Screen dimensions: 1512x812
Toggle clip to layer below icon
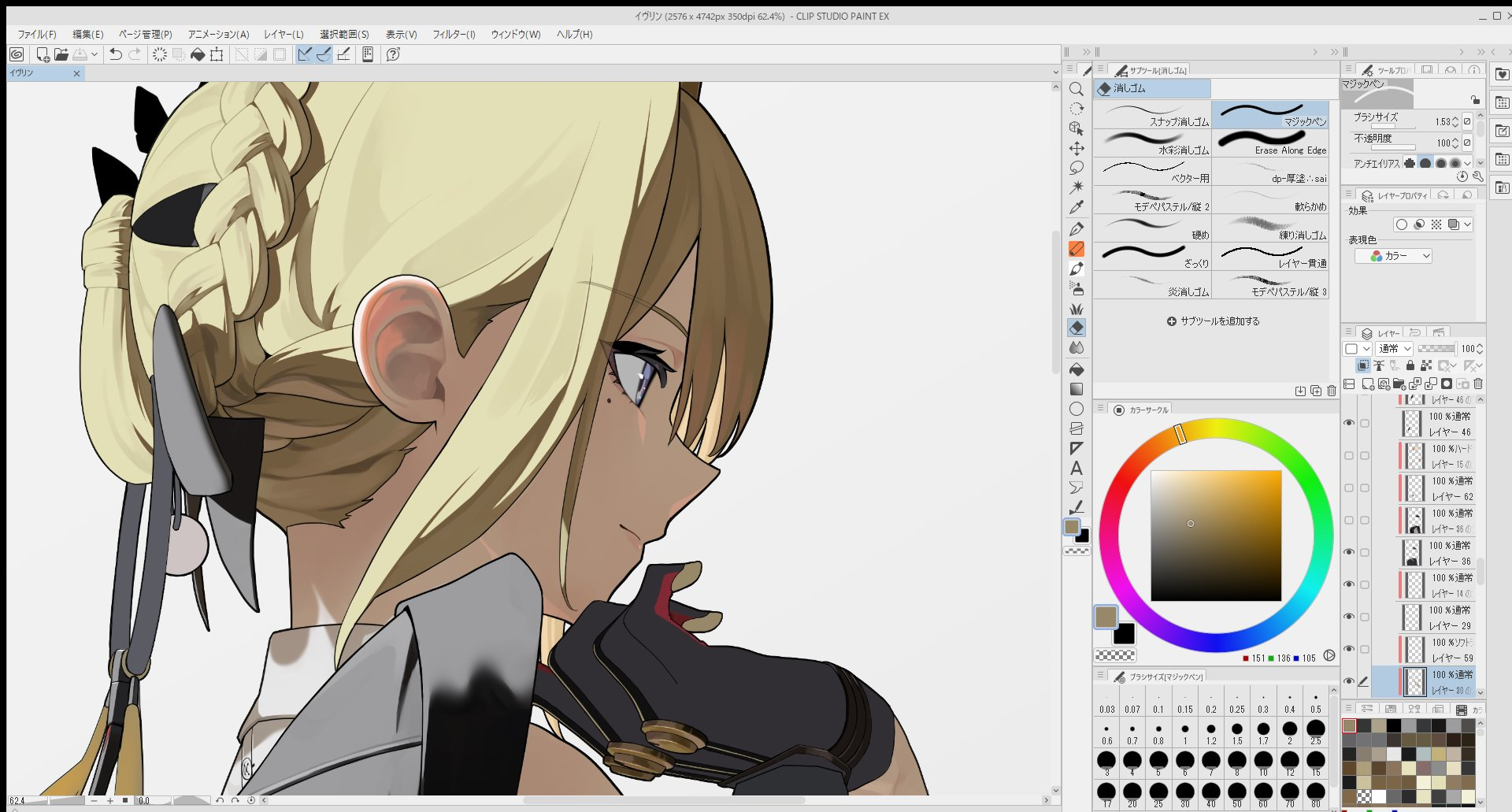tap(1363, 365)
